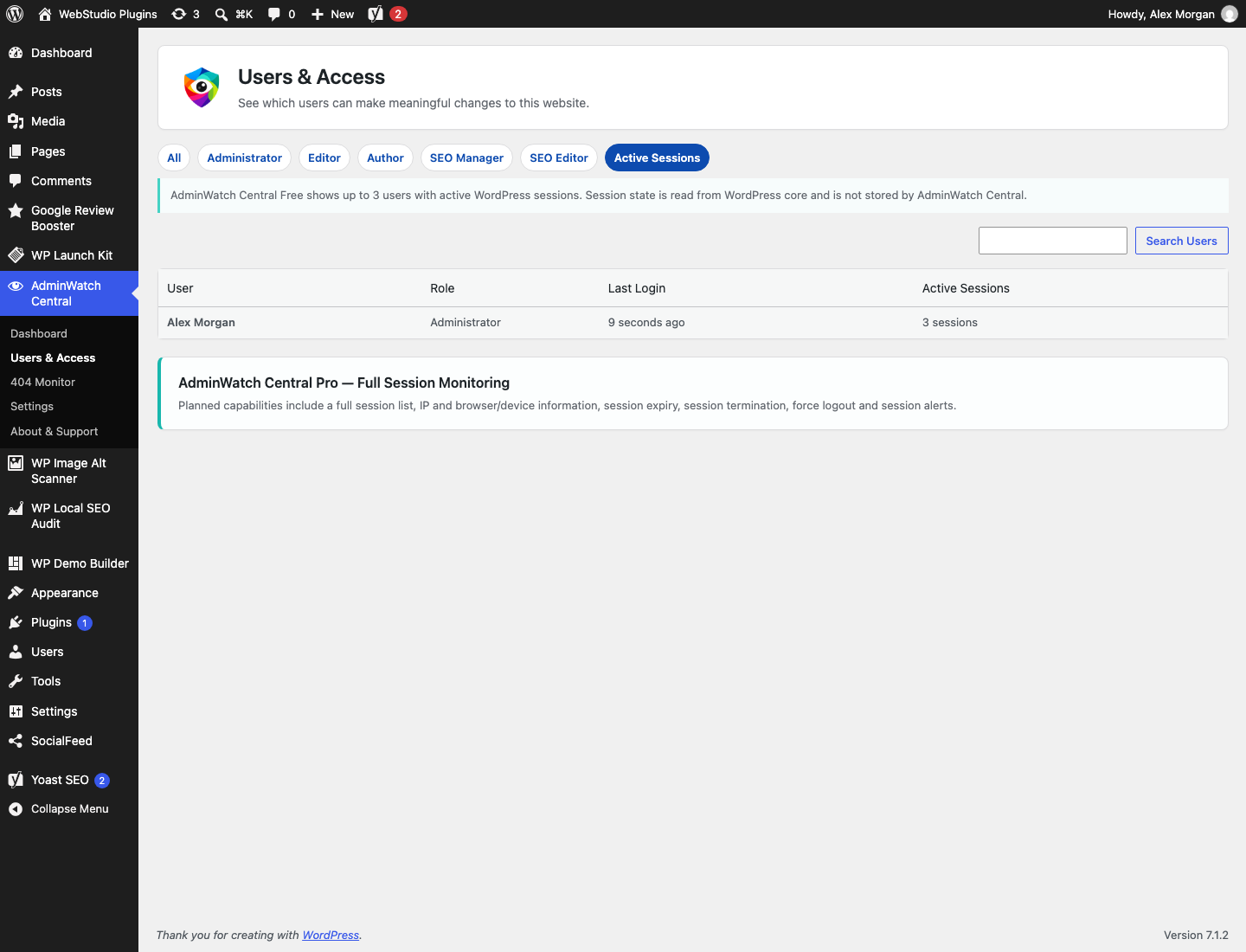Open the AdminWatch Settings submenu item
1246x952 pixels.
(x=32, y=406)
